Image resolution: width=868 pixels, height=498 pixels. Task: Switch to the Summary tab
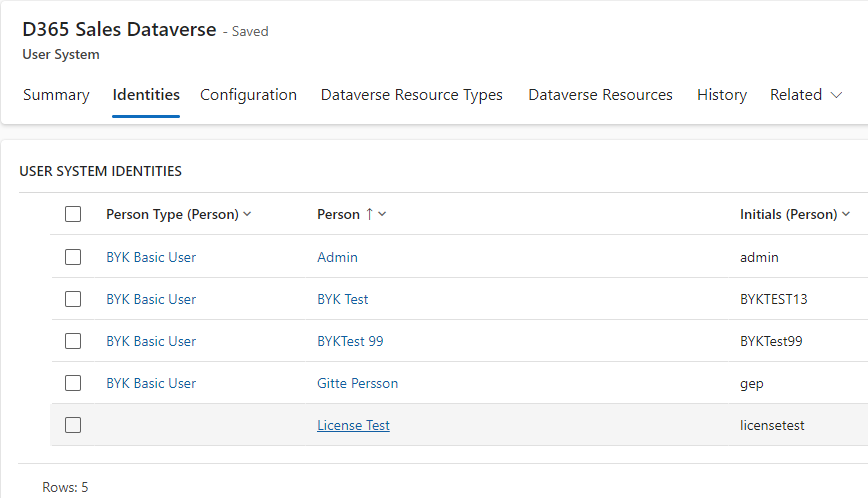pyautogui.click(x=56, y=95)
